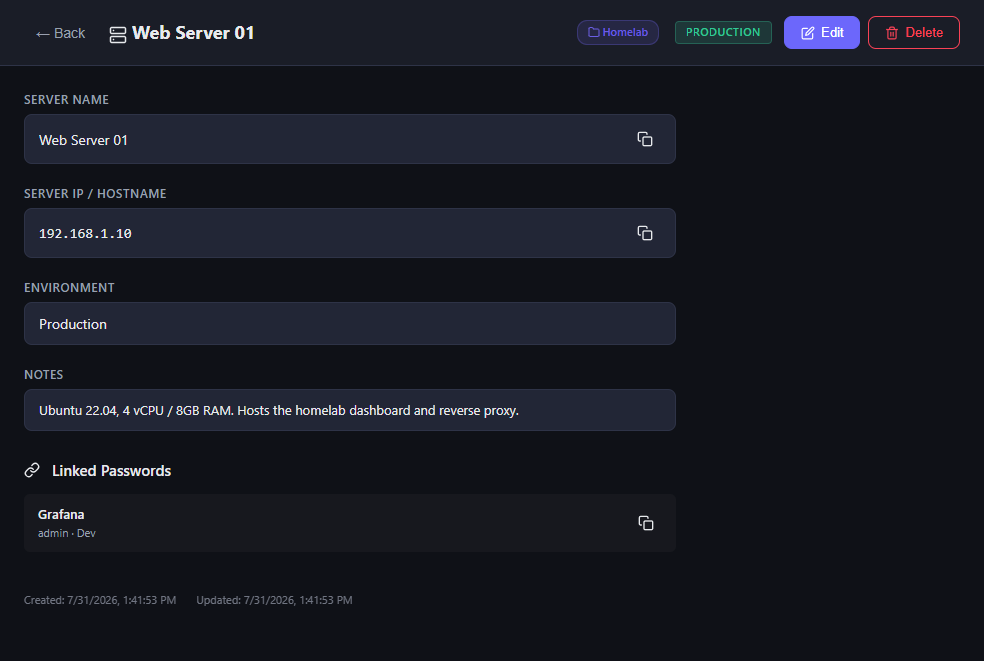
Task: Click the admin · Dev subtitle under Grafana
Action: [67, 533]
